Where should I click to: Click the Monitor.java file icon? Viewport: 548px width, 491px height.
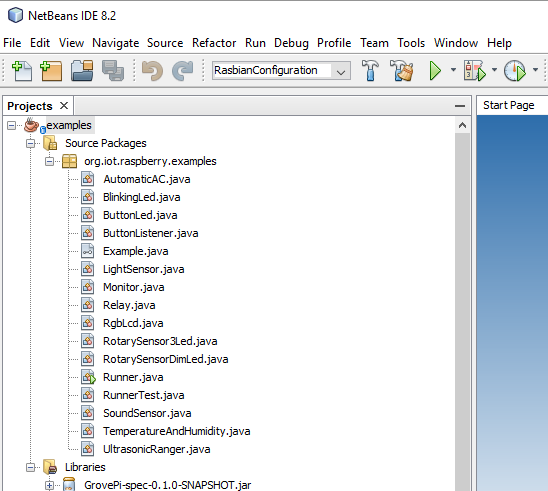pyautogui.click(x=87, y=287)
